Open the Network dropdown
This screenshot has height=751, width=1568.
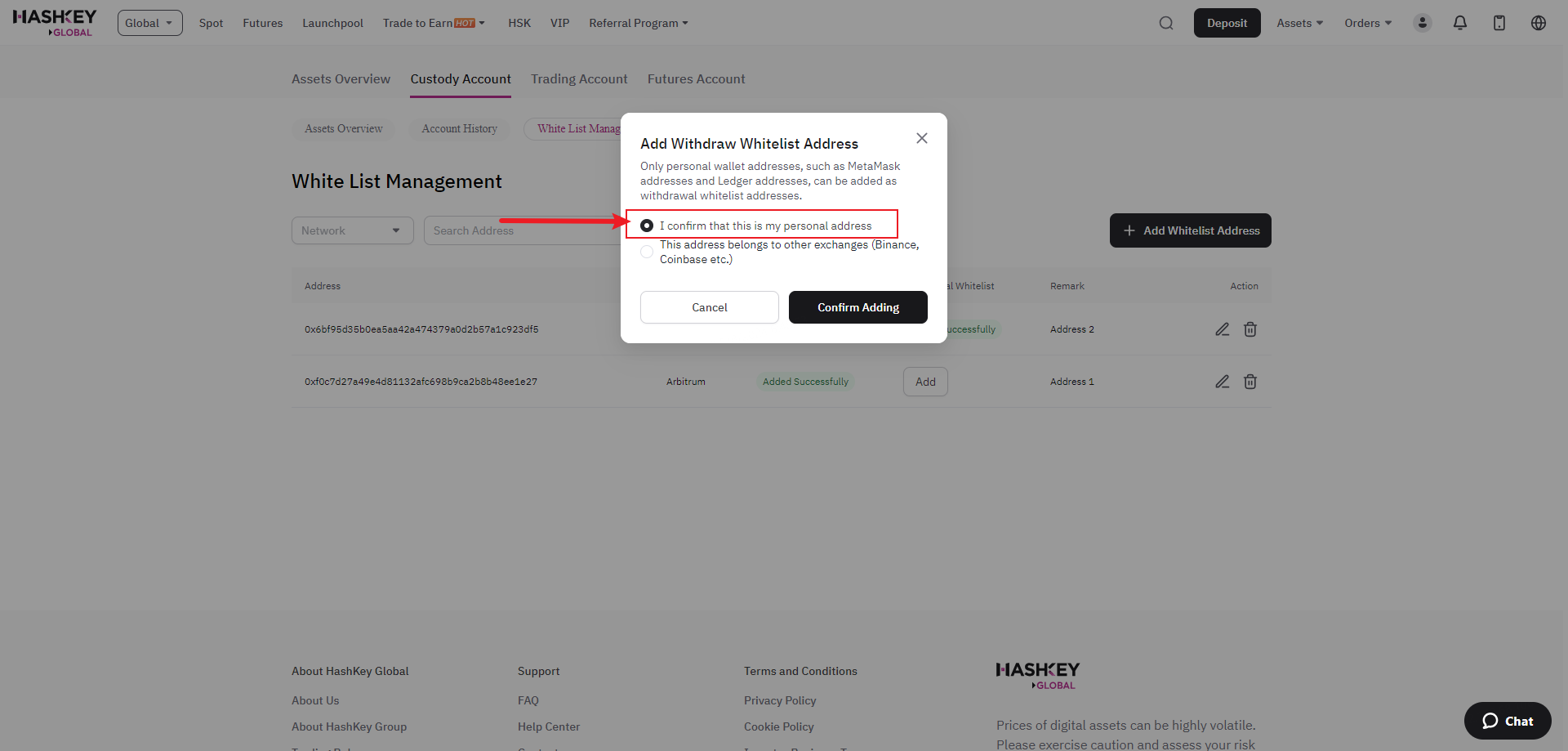pyautogui.click(x=352, y=230)
